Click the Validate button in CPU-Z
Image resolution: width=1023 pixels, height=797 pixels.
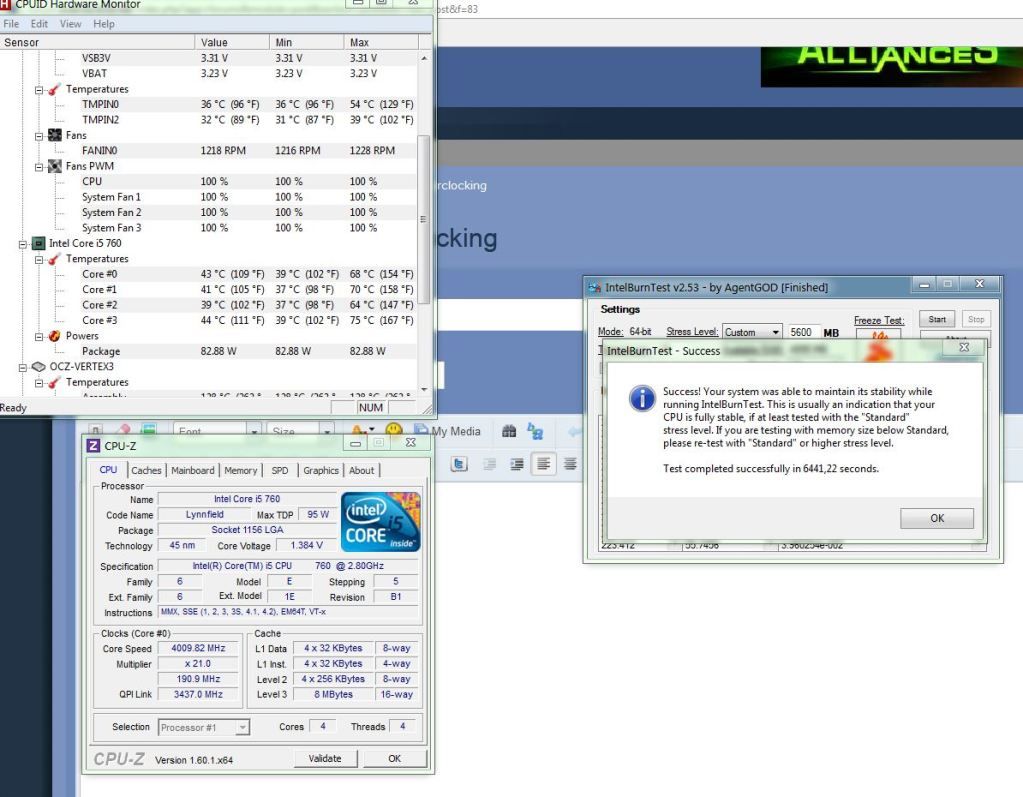coord(325,759)
